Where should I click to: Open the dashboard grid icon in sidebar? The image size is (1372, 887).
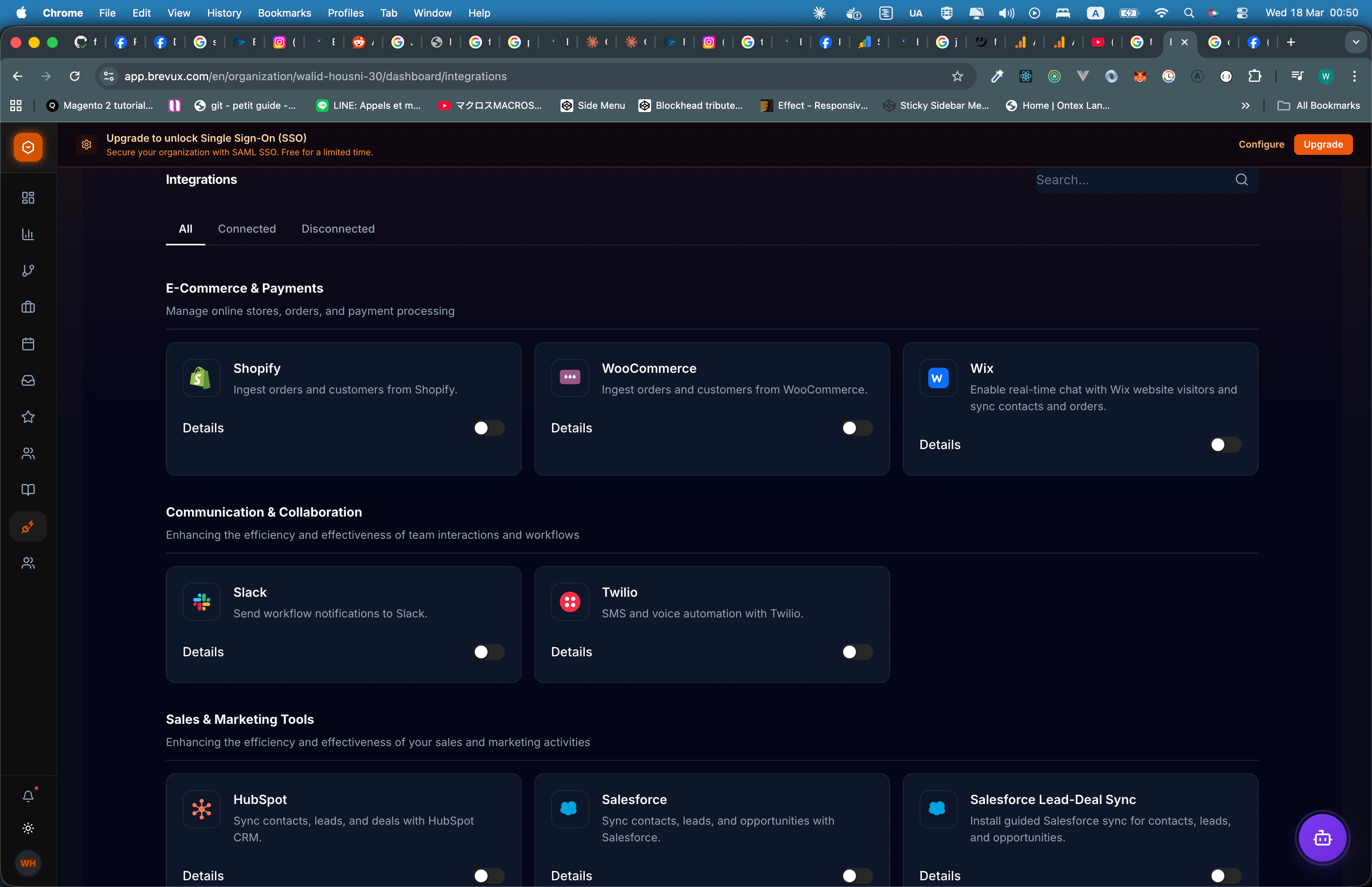click(28, 198)
